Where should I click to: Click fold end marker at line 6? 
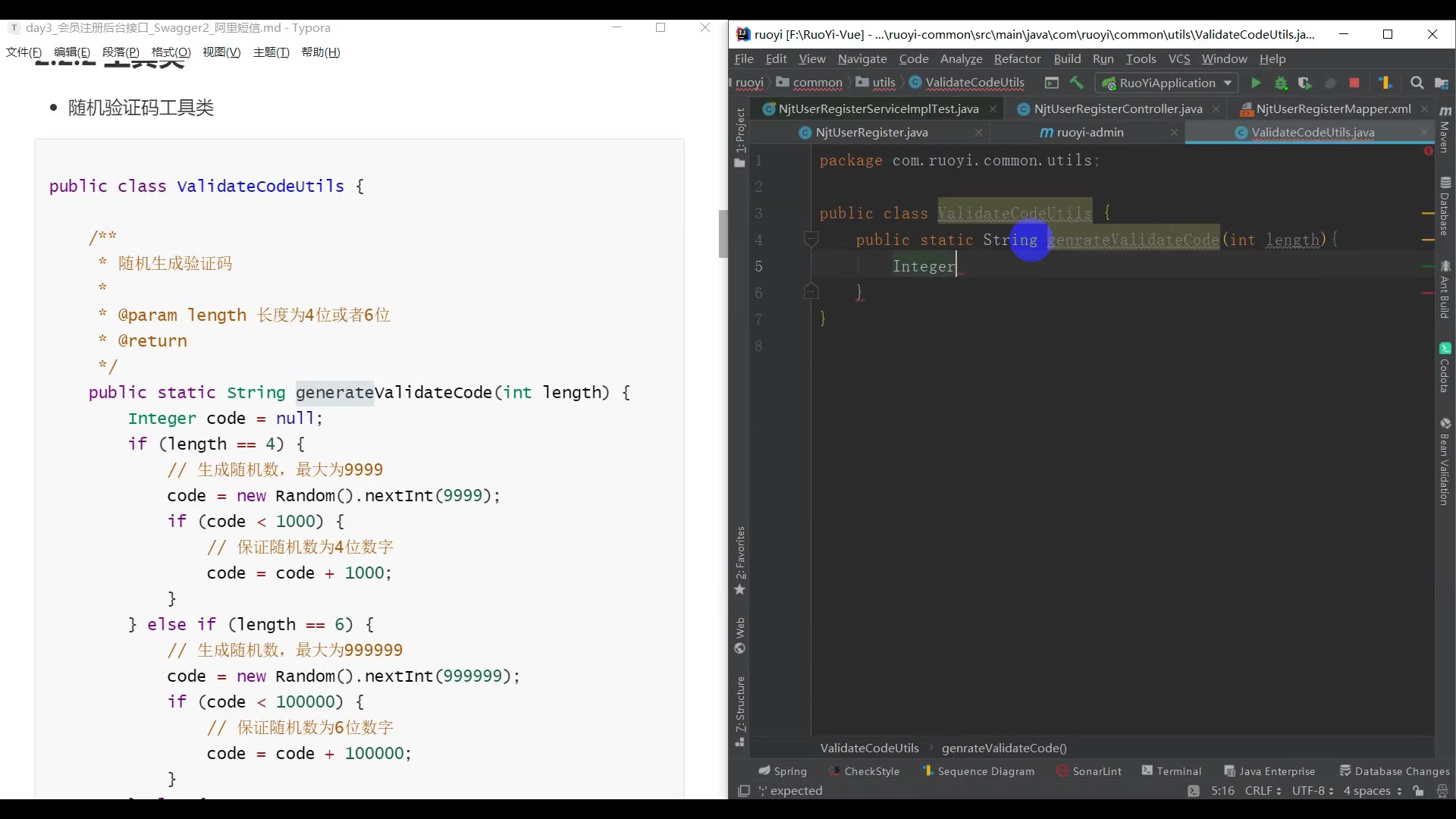(811, 291)
